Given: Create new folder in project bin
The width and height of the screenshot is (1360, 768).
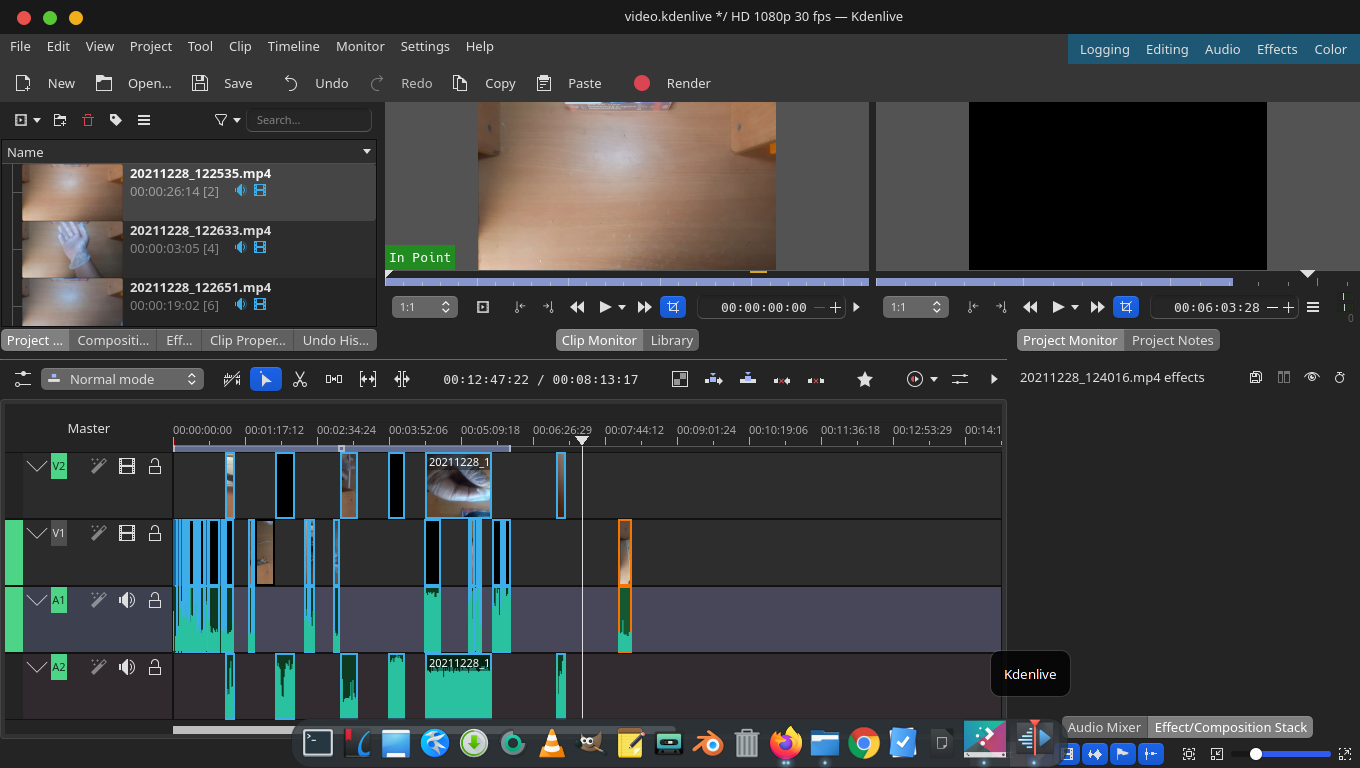Looking at the screenshot, I should click(60, 120).
